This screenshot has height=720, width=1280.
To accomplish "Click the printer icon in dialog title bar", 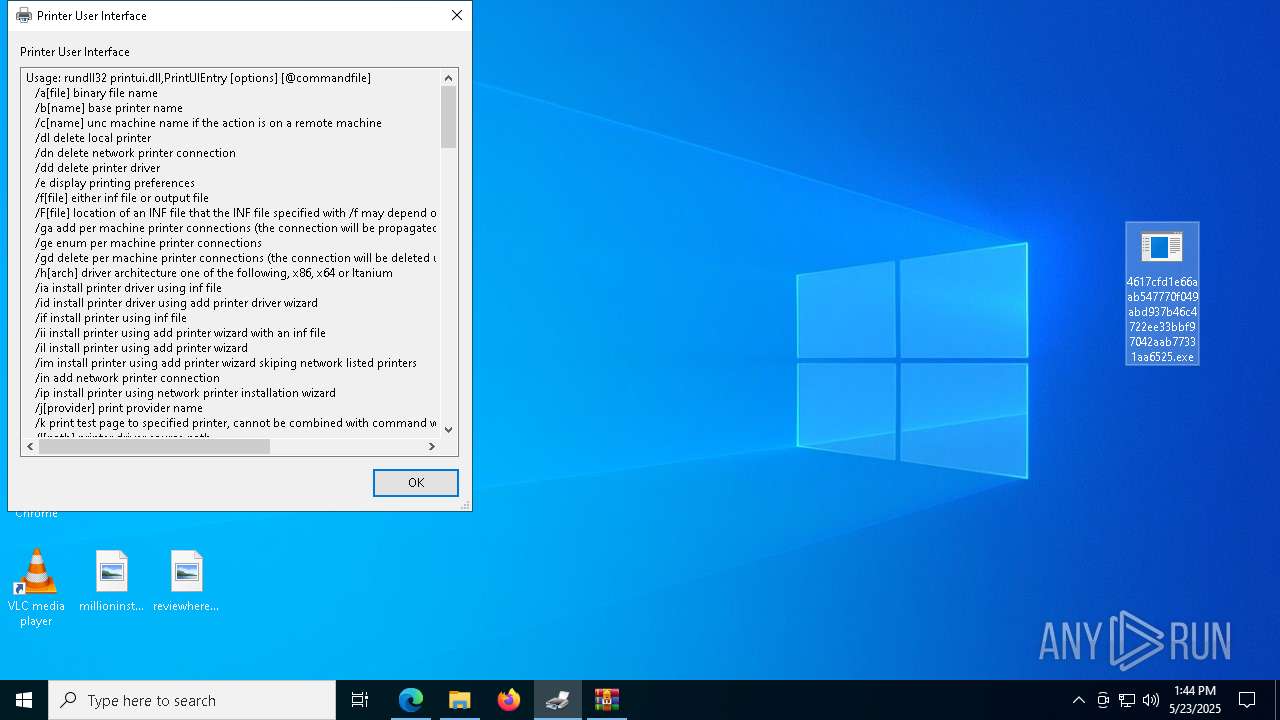I will pyautogui.click(x=24, y=15).
